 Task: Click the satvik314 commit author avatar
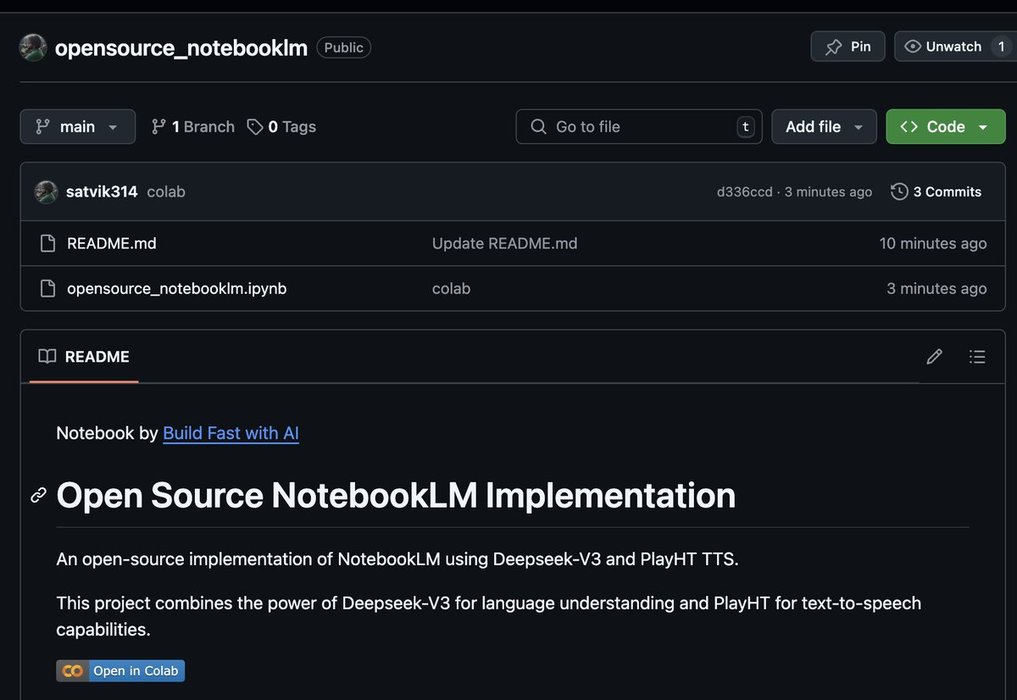tap(46, 192)
